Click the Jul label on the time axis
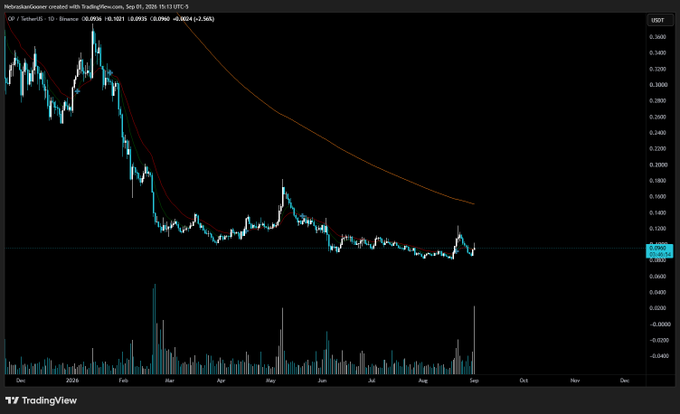 click(x=372, y=381)
